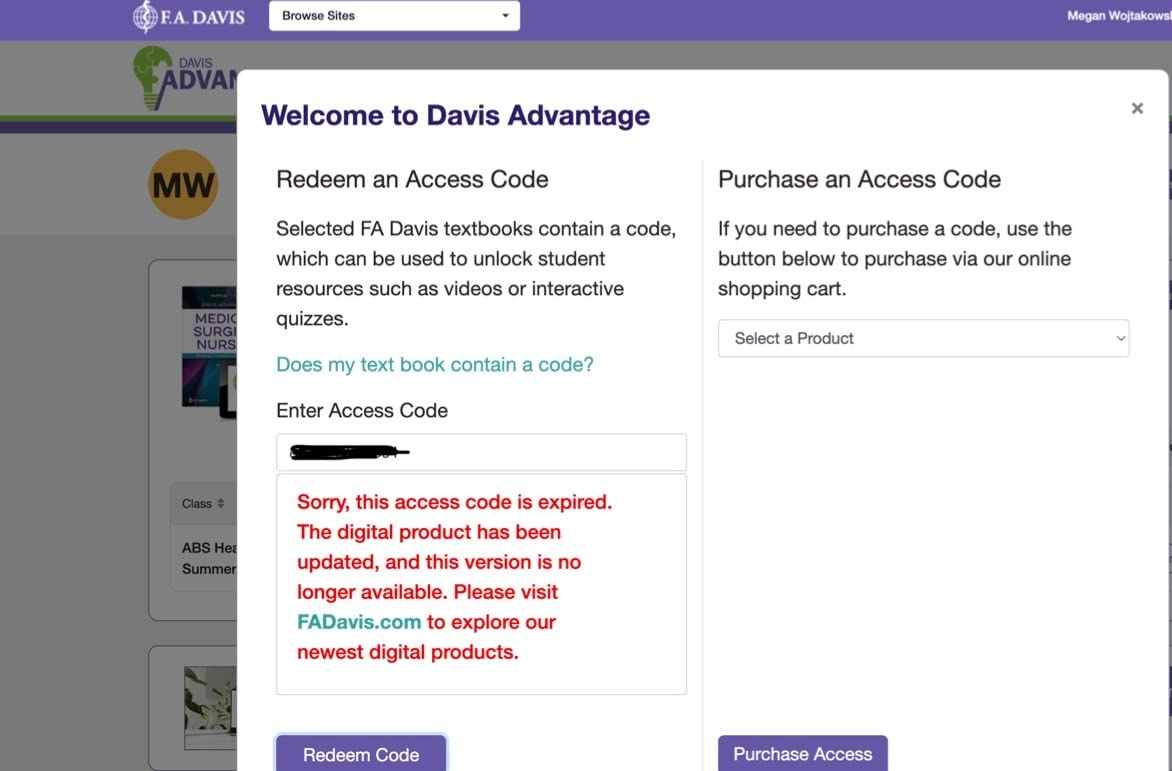This screenshot has height=771, width=1172.
Task: Click the F.A. Davis wordmark text
Action: [204, 17]
